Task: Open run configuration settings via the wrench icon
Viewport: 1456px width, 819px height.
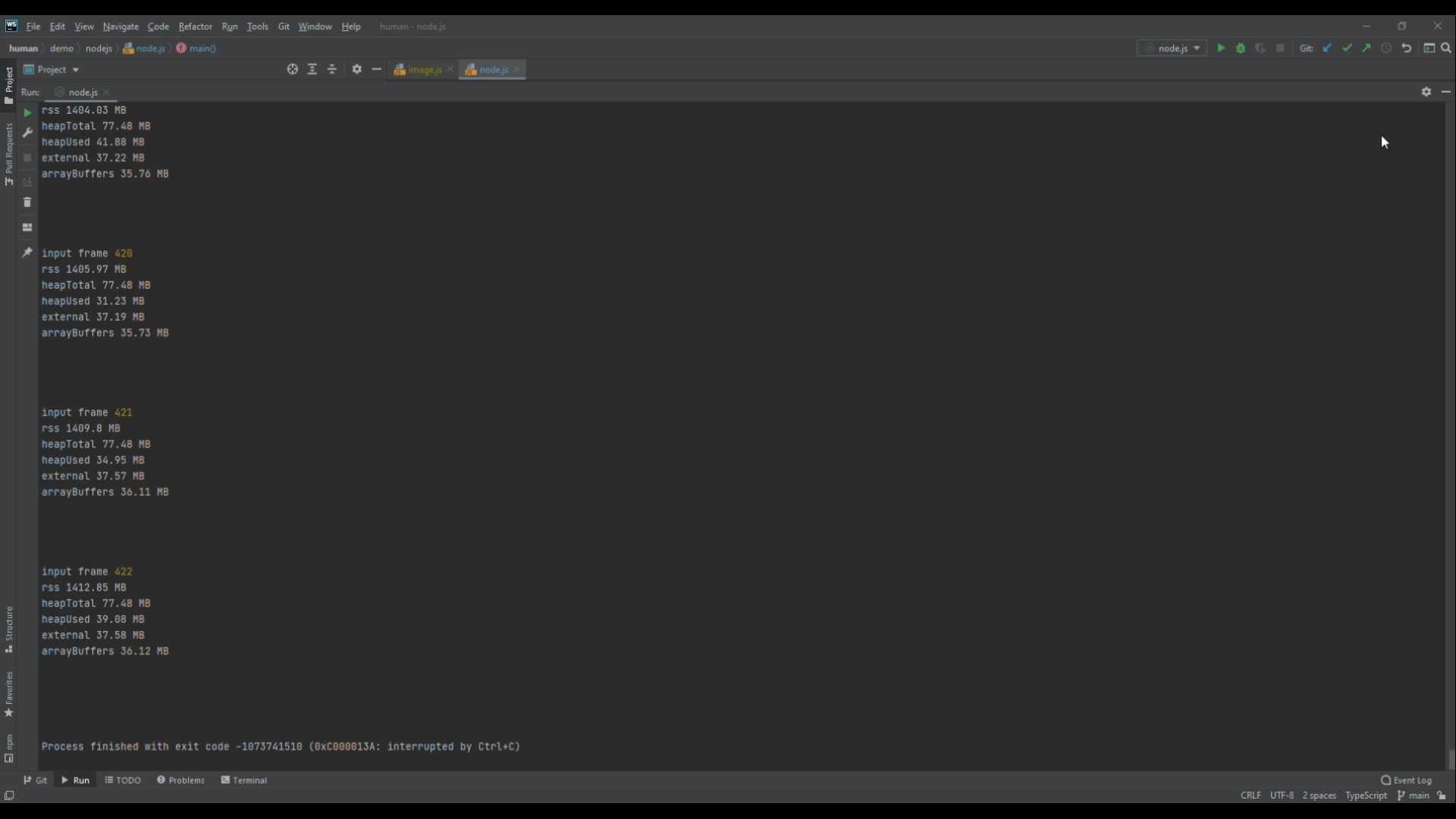Action: point(27,132)
